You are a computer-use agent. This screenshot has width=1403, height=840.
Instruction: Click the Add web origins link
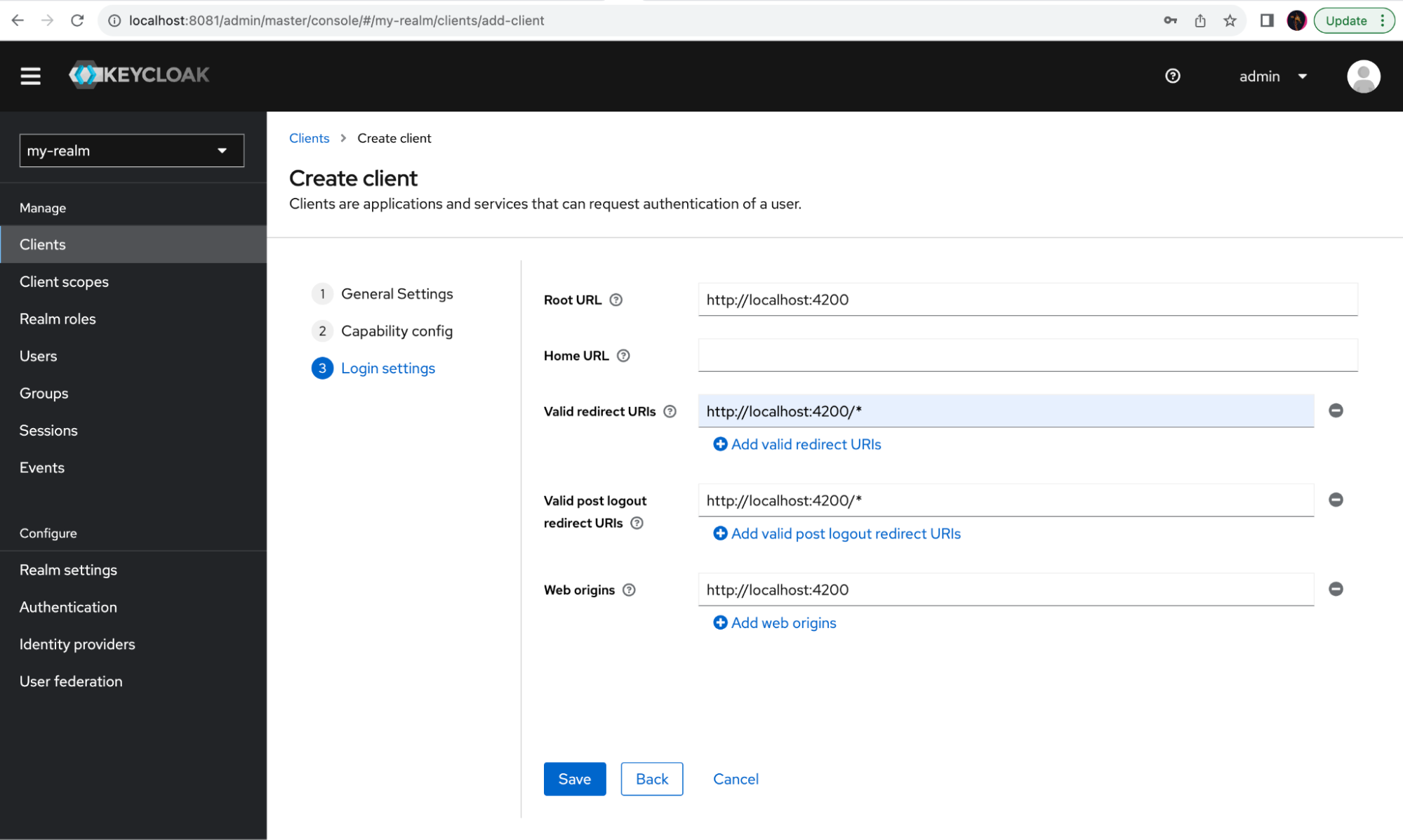pyautogui.click(x=782, y=623)
